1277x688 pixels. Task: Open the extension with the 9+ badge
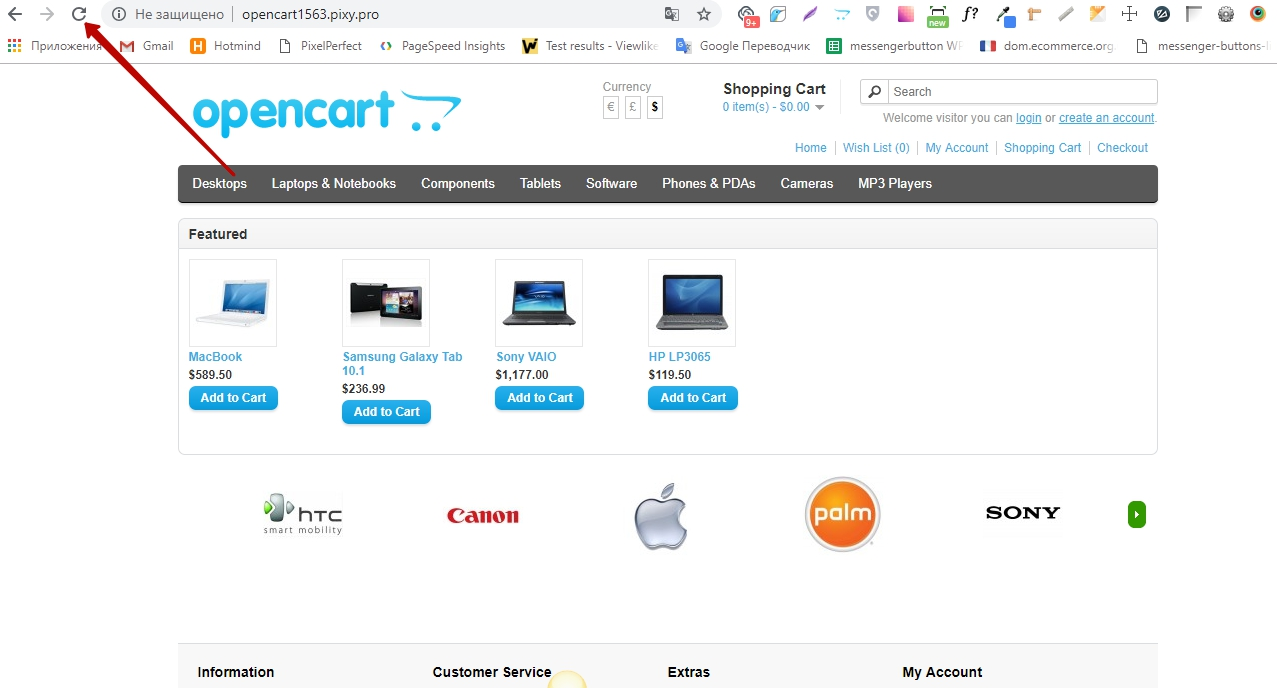748,15
